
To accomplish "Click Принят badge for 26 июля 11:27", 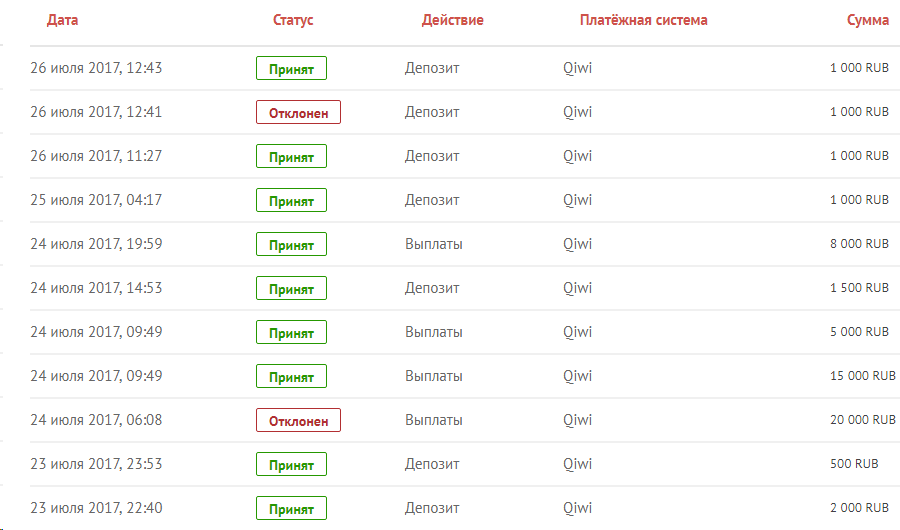I will [292, 156].
